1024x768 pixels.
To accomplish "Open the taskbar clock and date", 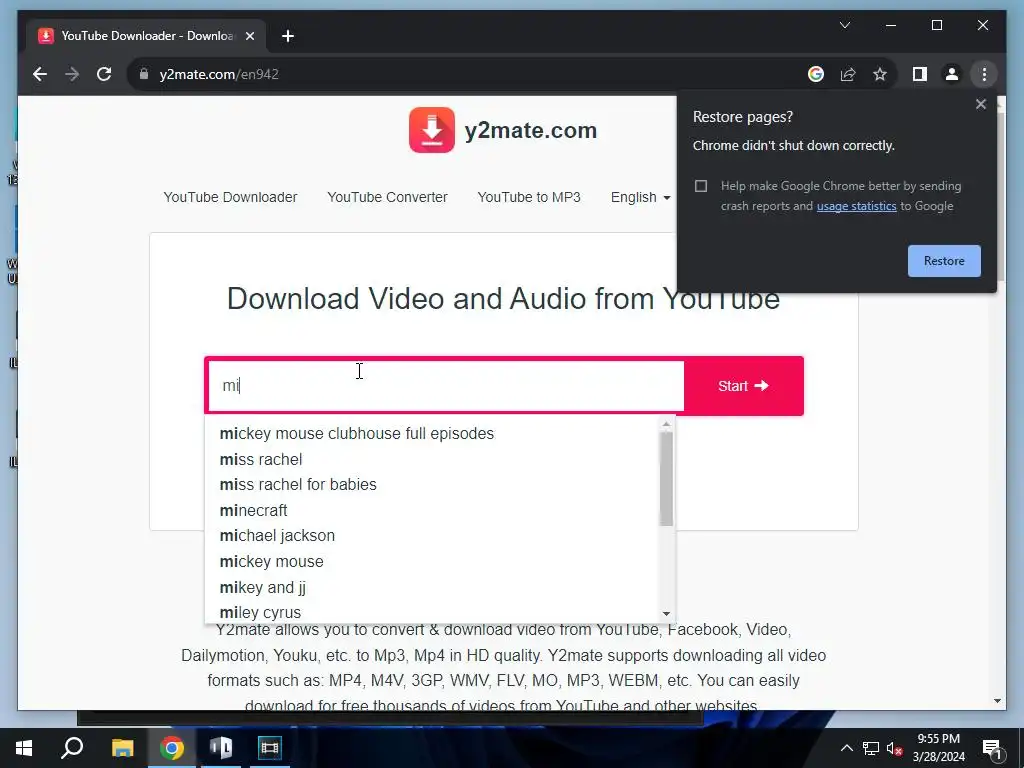I will pyautogui.click(x=938, y=748).
